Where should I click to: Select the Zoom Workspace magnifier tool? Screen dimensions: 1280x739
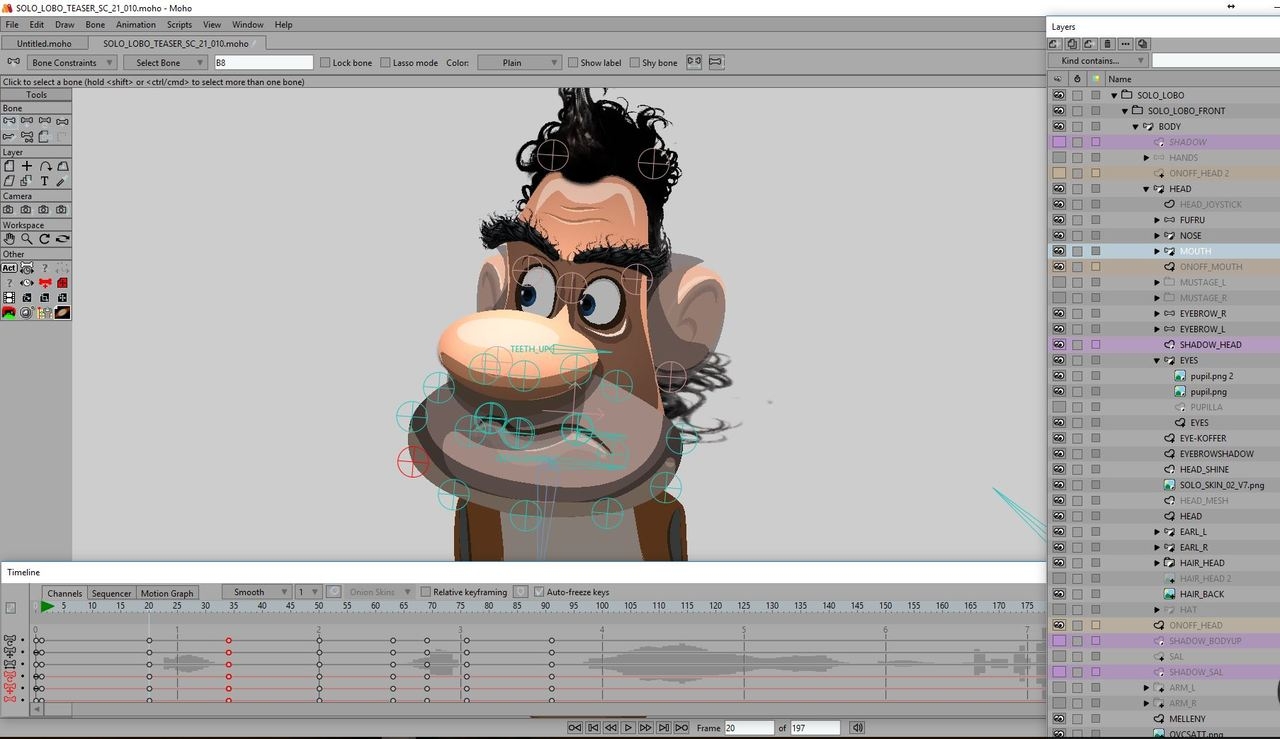pos(27,239)
